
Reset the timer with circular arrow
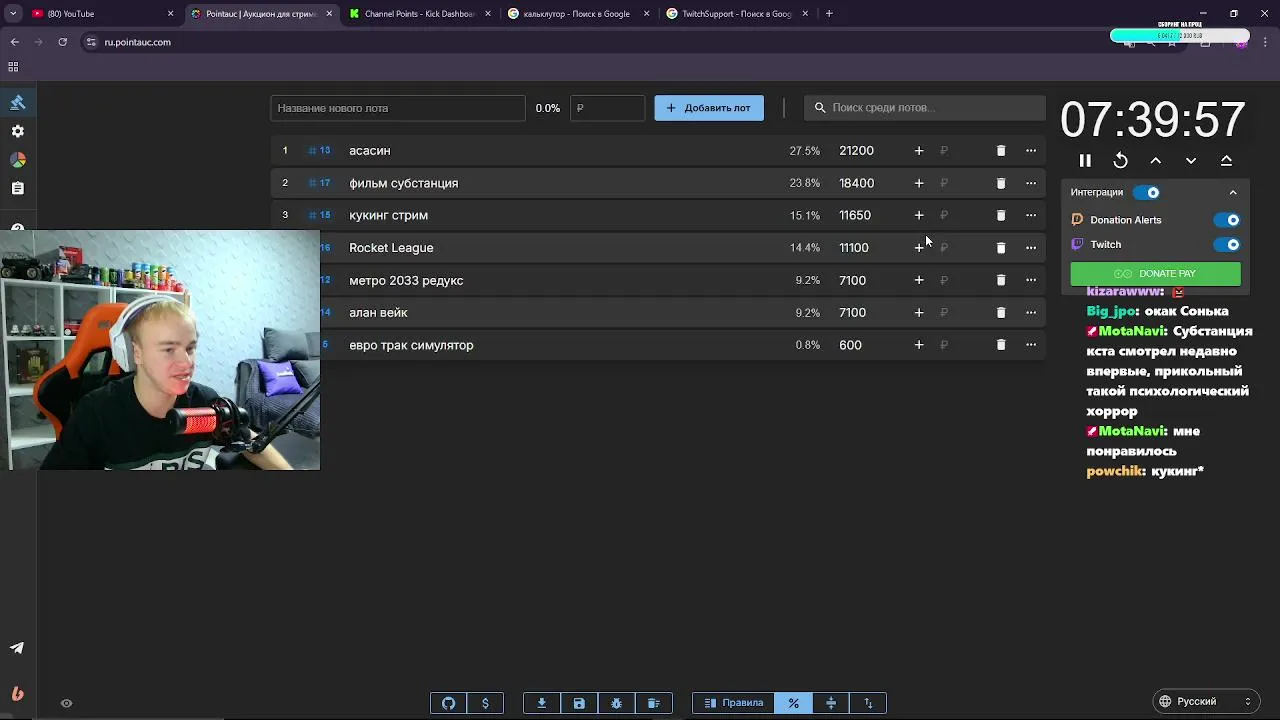pos(1120,160)
